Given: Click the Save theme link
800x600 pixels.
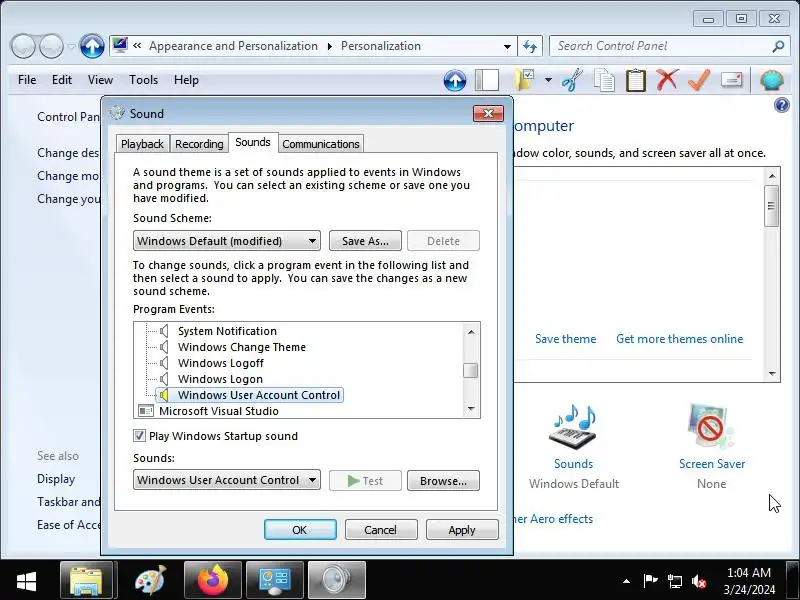Looking at the screenshot, I should pos(565,339).
